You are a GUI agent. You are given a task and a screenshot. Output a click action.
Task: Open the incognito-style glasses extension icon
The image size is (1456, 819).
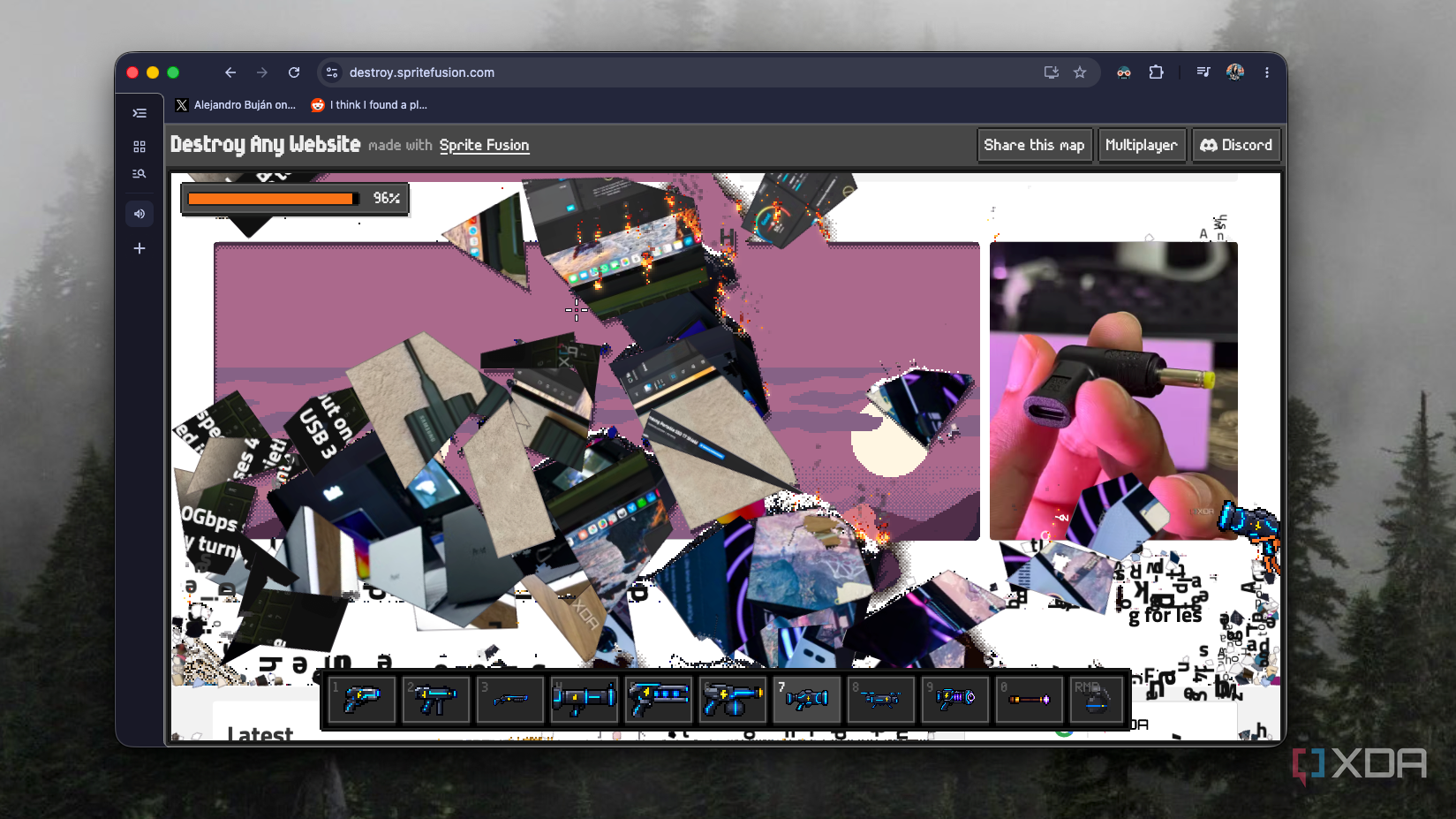point(1124,72)
